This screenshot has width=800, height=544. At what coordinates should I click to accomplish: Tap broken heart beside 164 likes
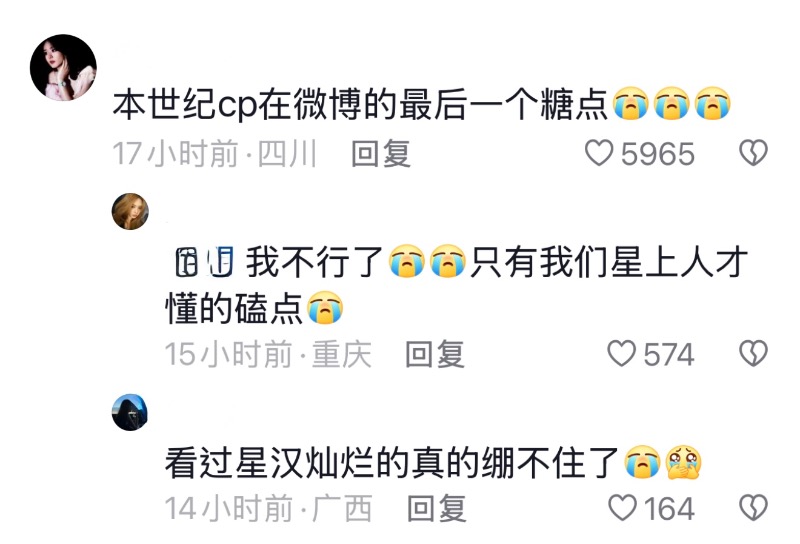[x=754, y=508]
